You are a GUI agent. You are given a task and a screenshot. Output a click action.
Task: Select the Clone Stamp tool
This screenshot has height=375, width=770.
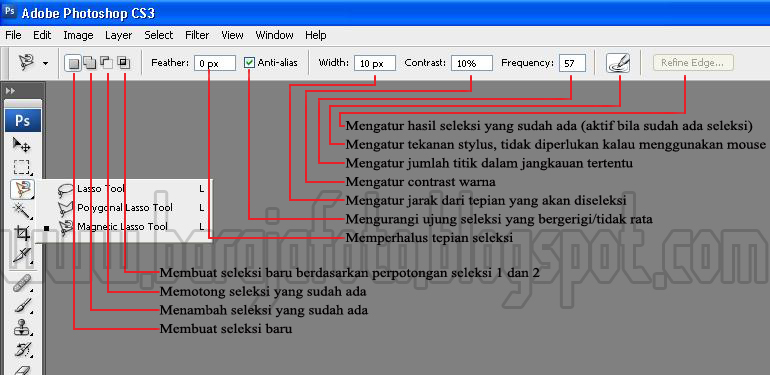pyautogui.click(x=22, y=328)
